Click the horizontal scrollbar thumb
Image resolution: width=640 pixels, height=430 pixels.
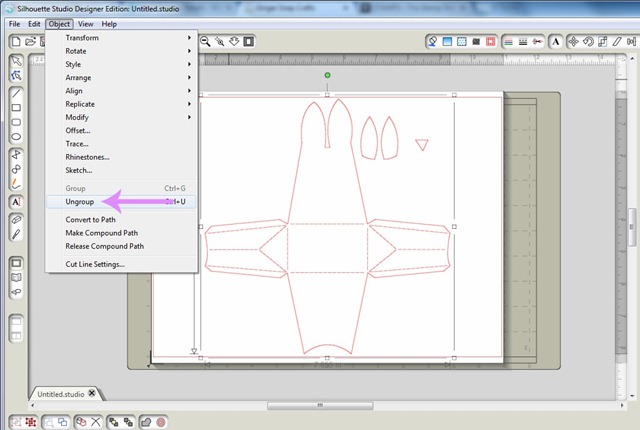(320, 405)
